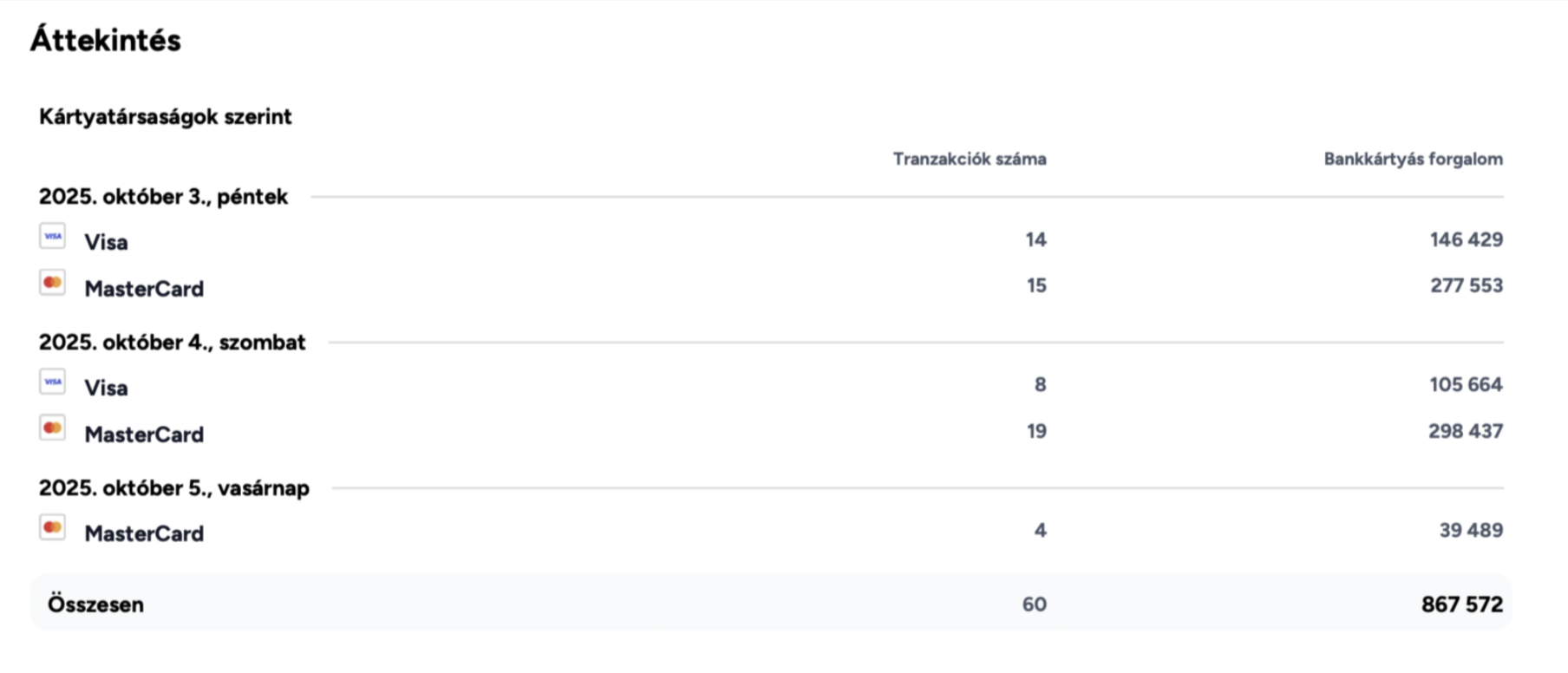Click the total turnover 867 572

tap(1461, 604)
